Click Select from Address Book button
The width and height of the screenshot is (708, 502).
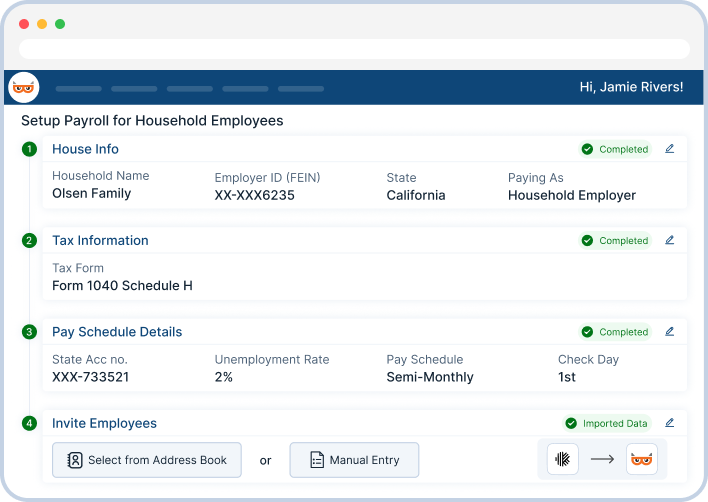[147, 460]
